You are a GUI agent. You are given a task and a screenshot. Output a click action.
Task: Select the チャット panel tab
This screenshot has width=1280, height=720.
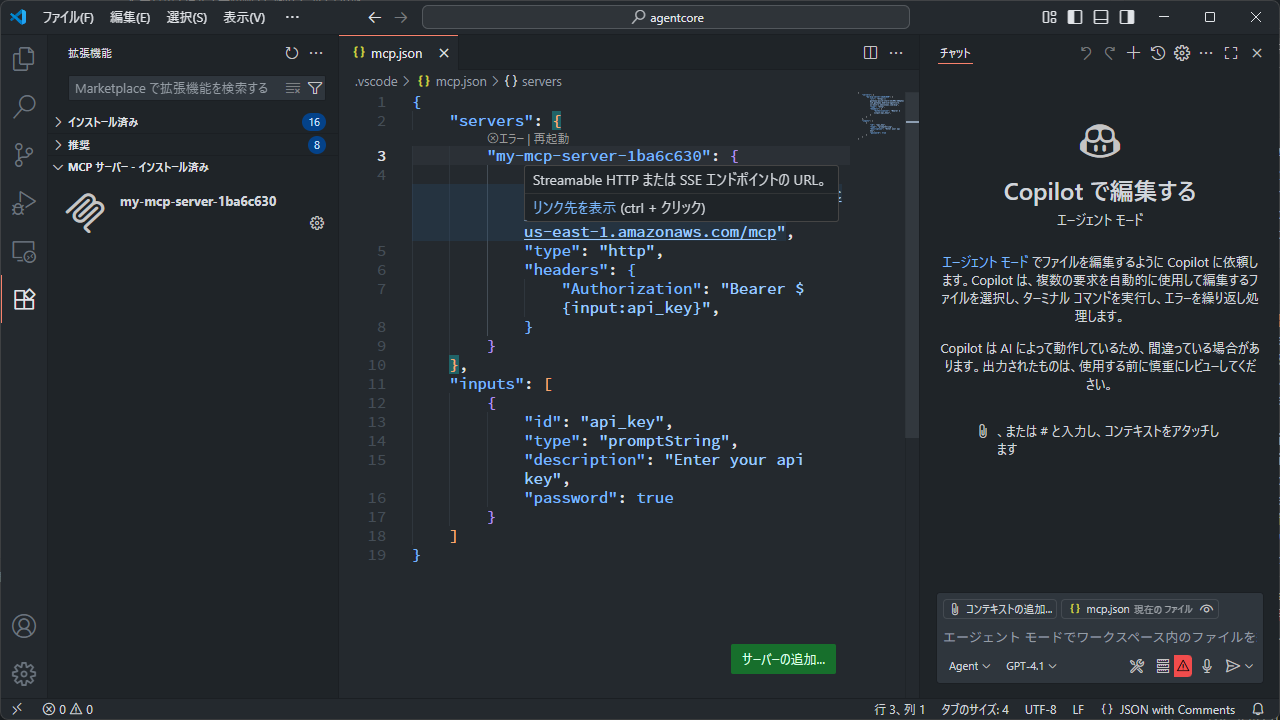pyautogui.click(x=955, y=53)
